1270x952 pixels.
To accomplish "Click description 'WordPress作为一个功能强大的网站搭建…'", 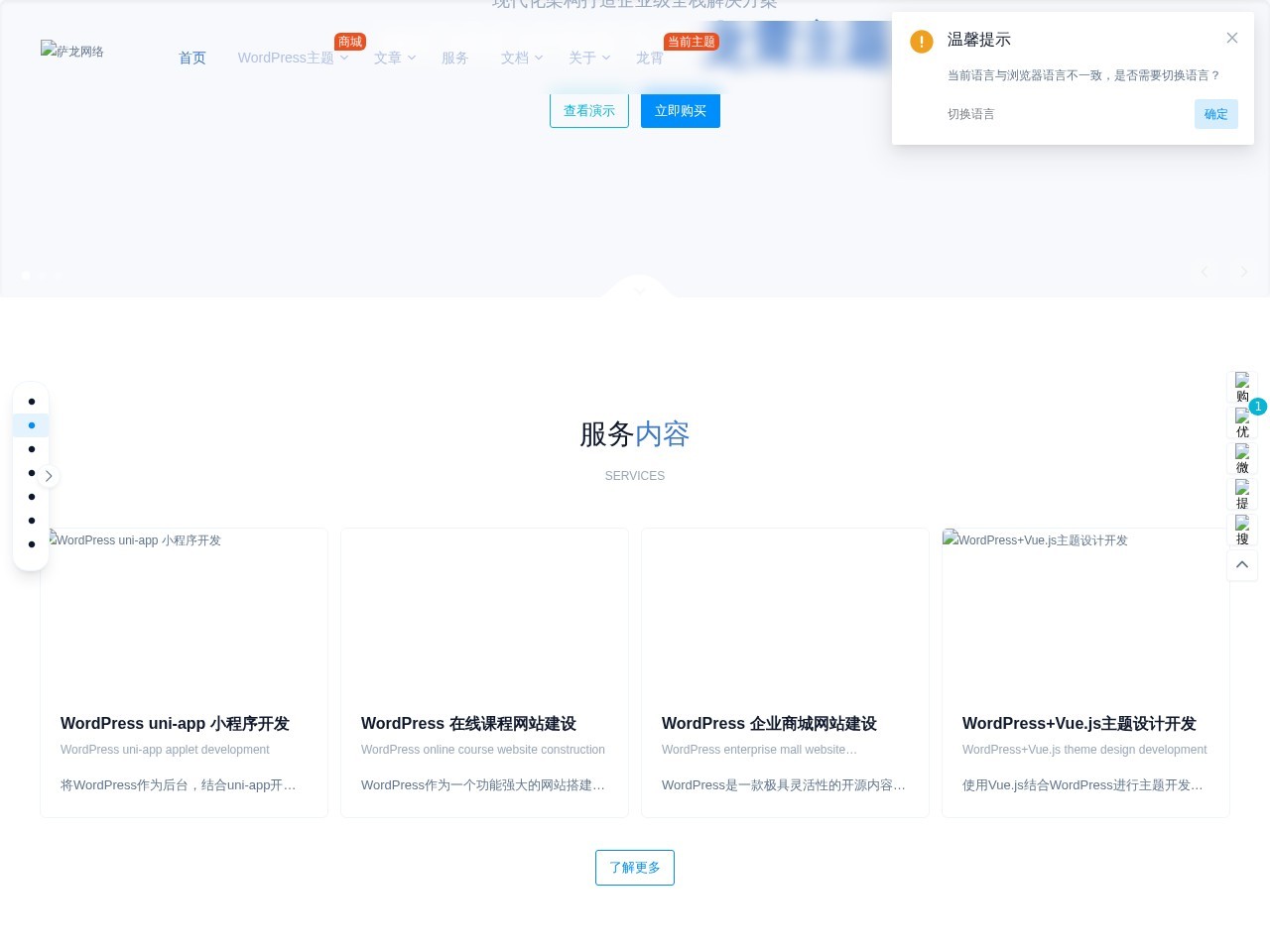I will pos(483,785).
